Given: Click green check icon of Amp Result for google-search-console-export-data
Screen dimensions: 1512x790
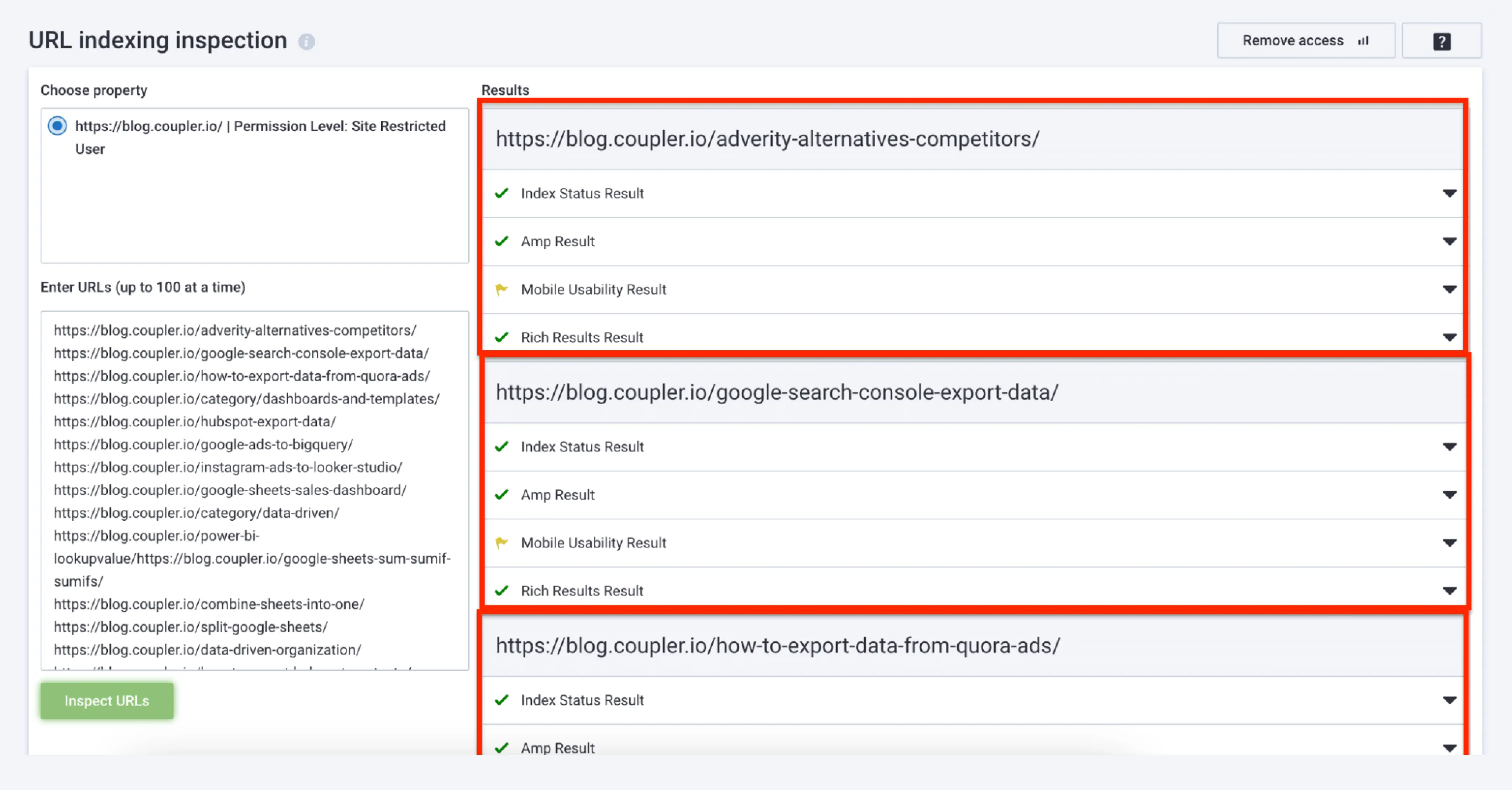Looking at the screenshot, I should 501,494.
